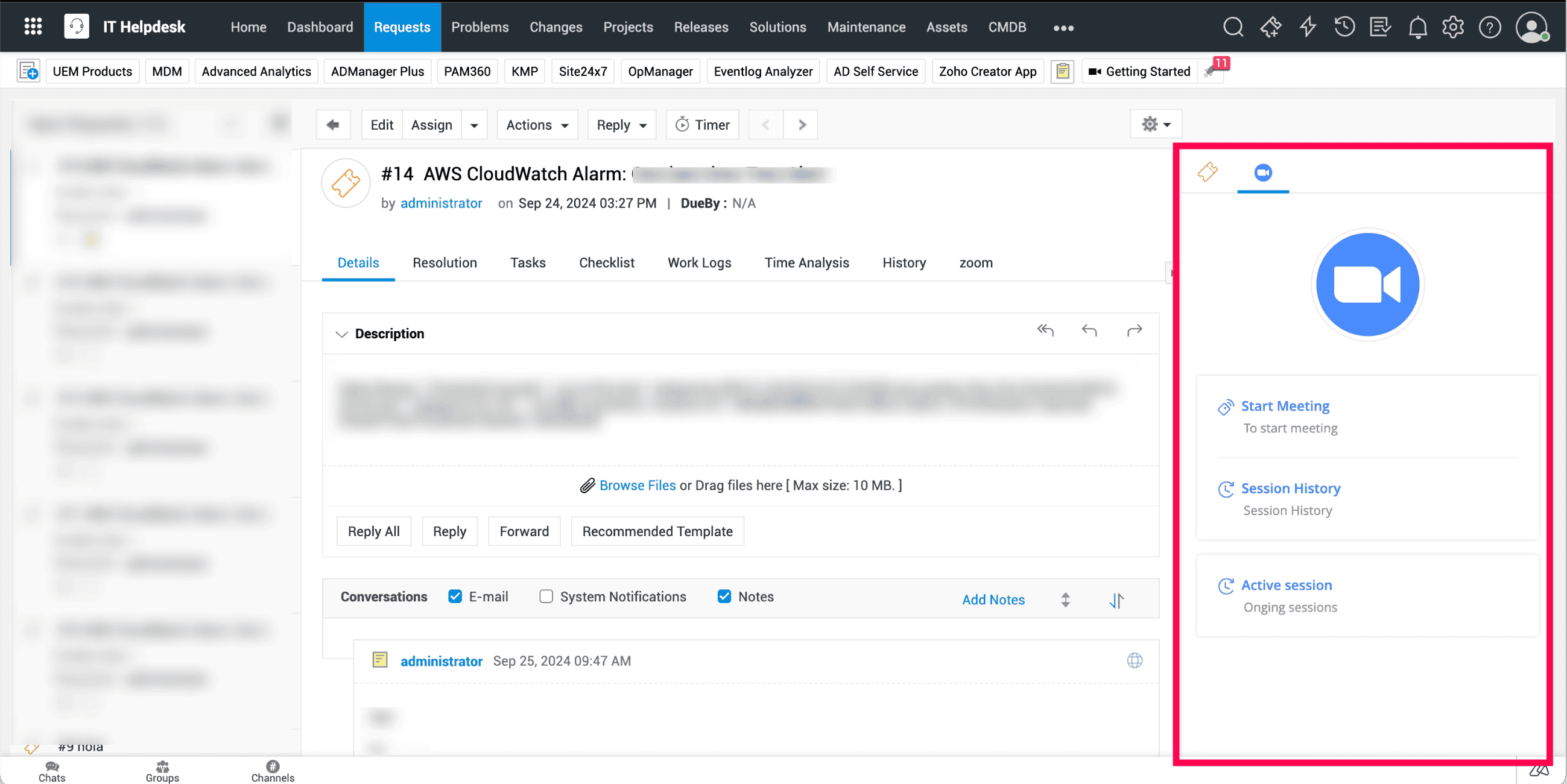Open the more modules ellipsis menu
This screenshot has width=1567, height=784.
1063,27
